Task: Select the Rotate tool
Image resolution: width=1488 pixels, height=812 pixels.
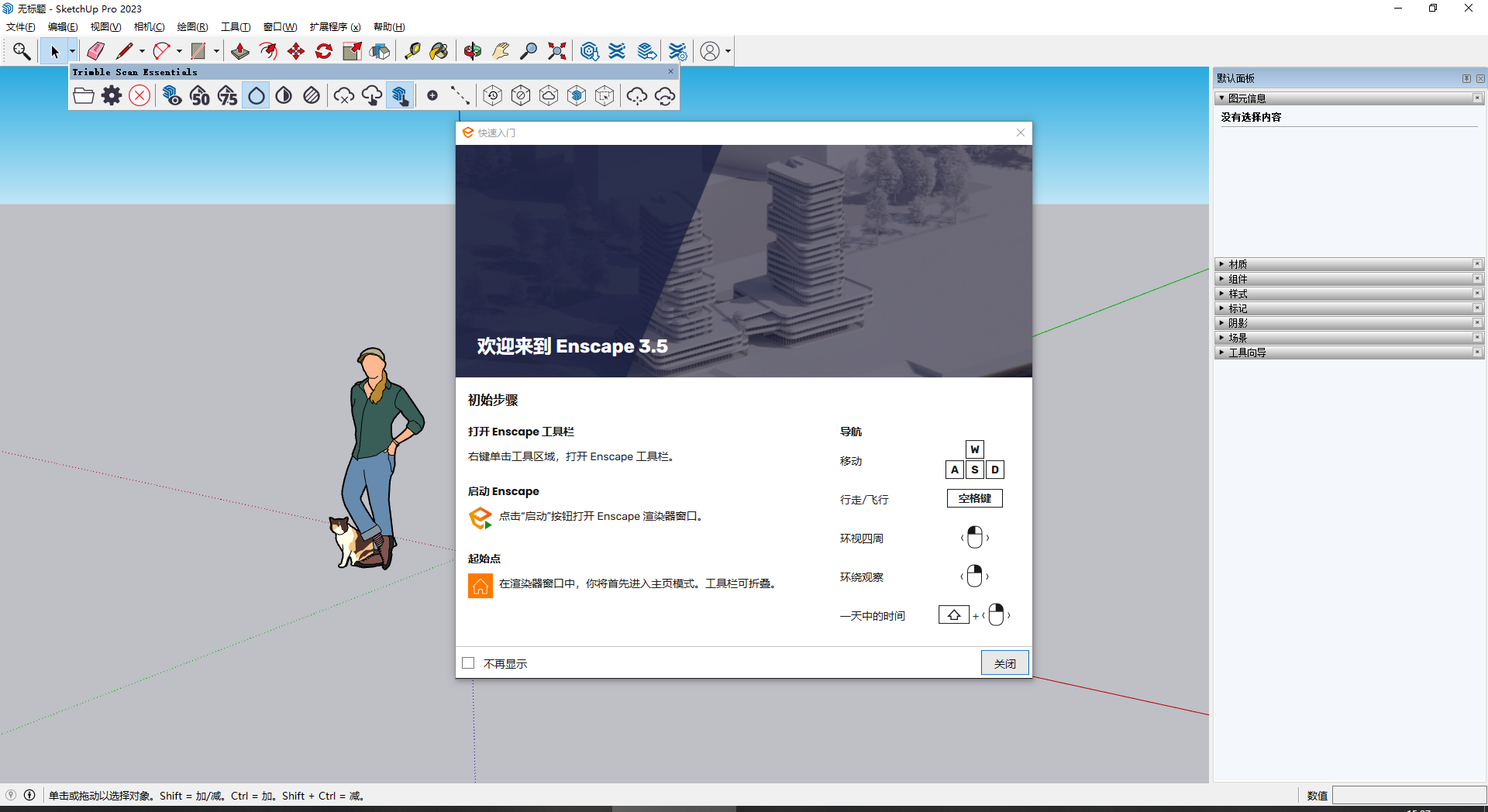Action: (x=324, y=51)
